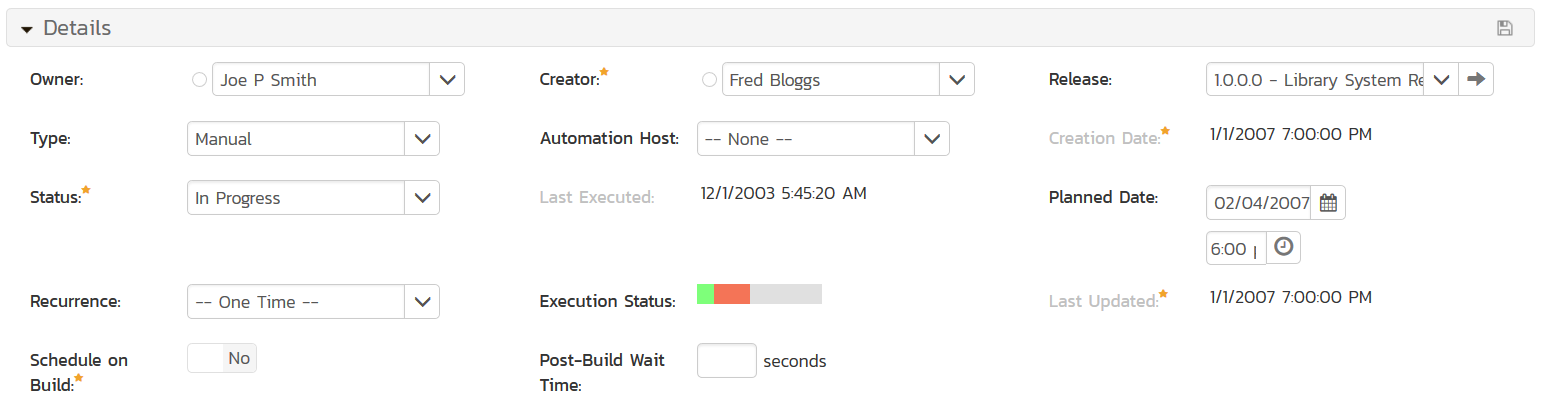The width and height of the screenshot is (1547, 417).
Task: Open the Planned Date calendar picker
Action: [x=1328, y=203]
